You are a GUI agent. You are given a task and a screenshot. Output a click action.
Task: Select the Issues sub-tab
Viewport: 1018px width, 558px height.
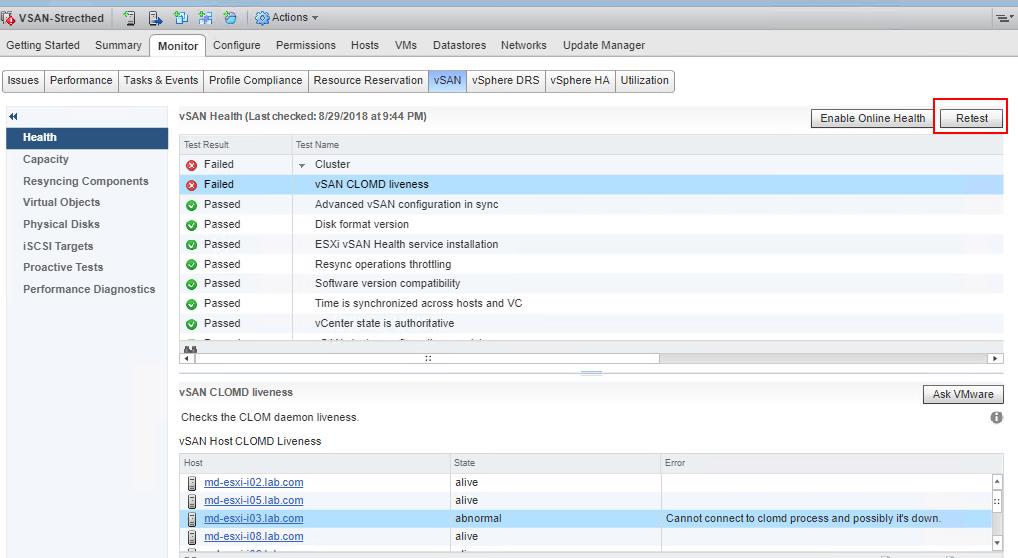pyautogui.click(x=23, y=81)
